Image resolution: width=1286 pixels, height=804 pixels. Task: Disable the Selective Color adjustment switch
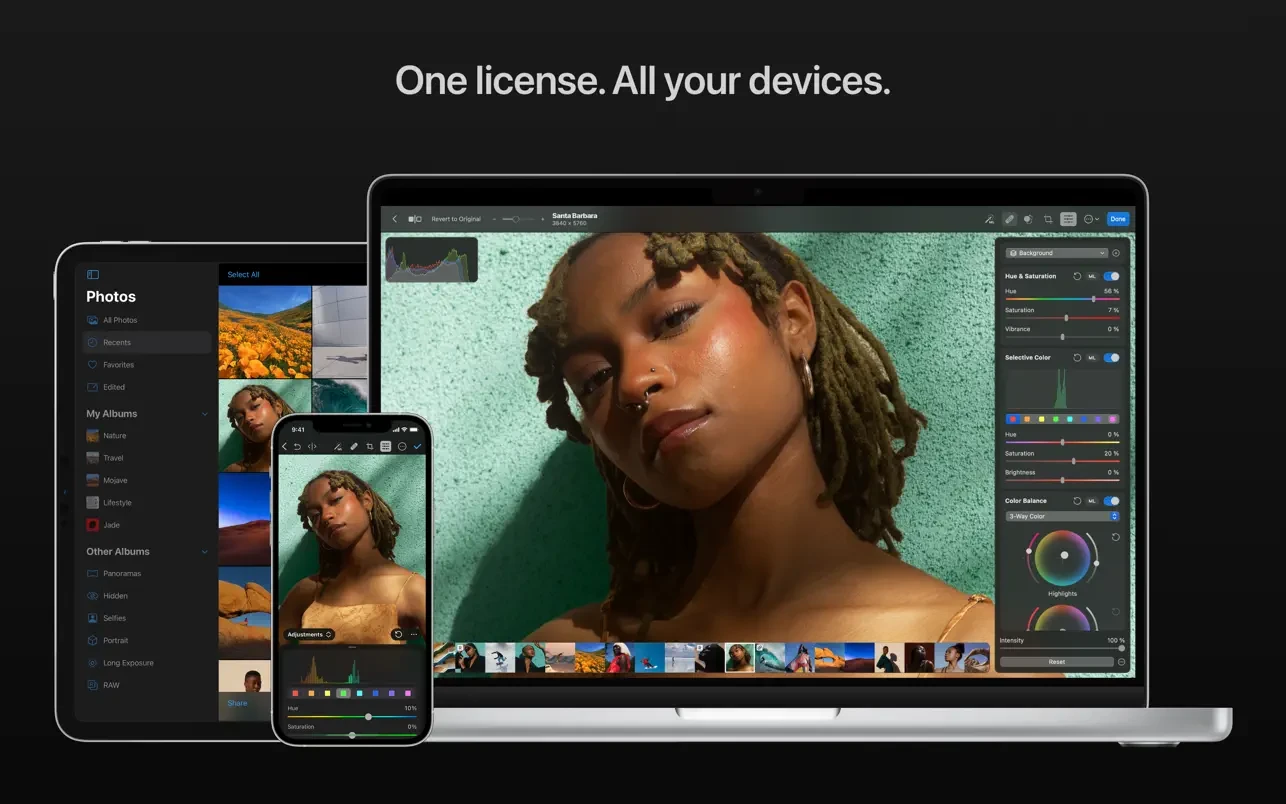1111,357
